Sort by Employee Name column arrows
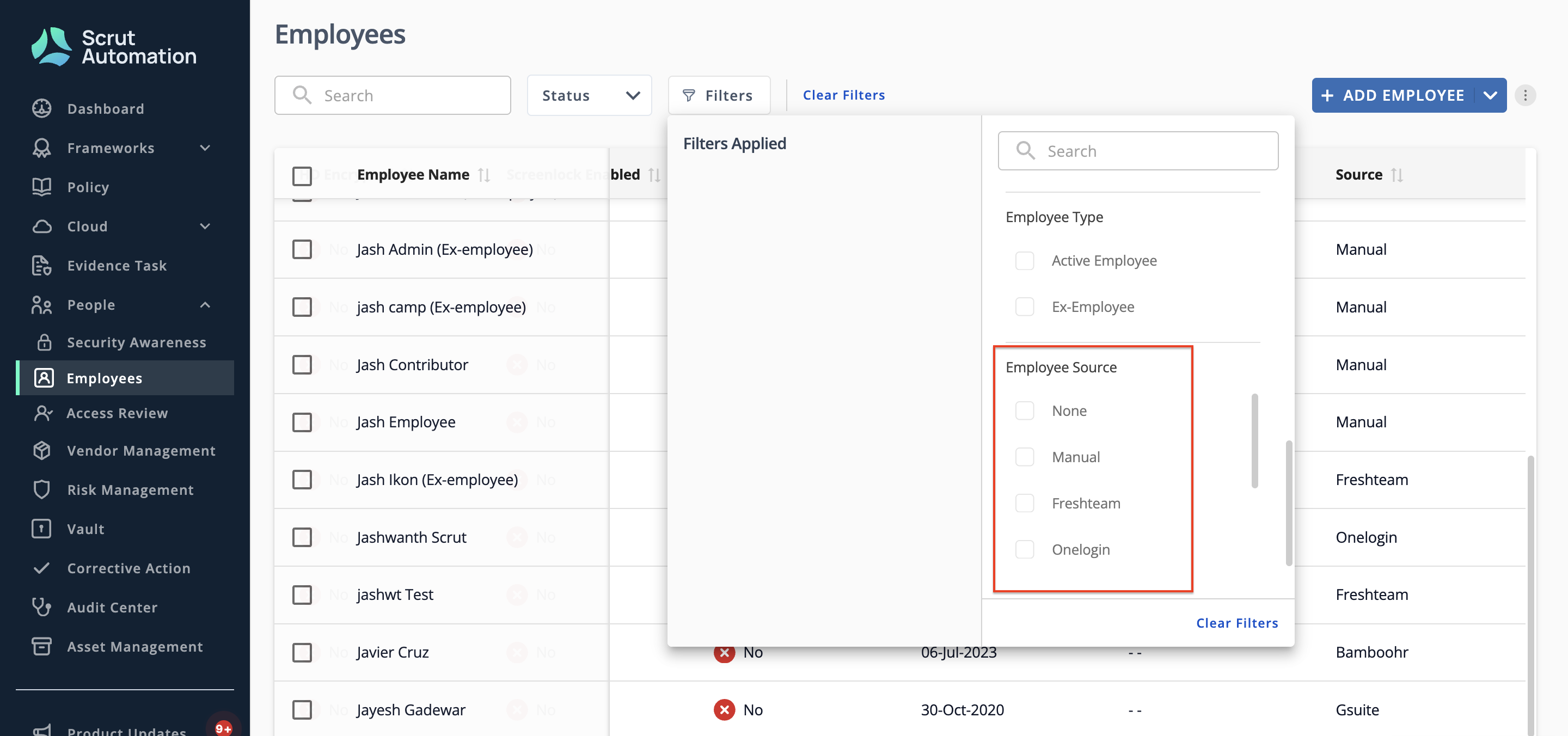The height and width of the screenshot is (736, 1568). pyautogui.click(x=484, y=175)
